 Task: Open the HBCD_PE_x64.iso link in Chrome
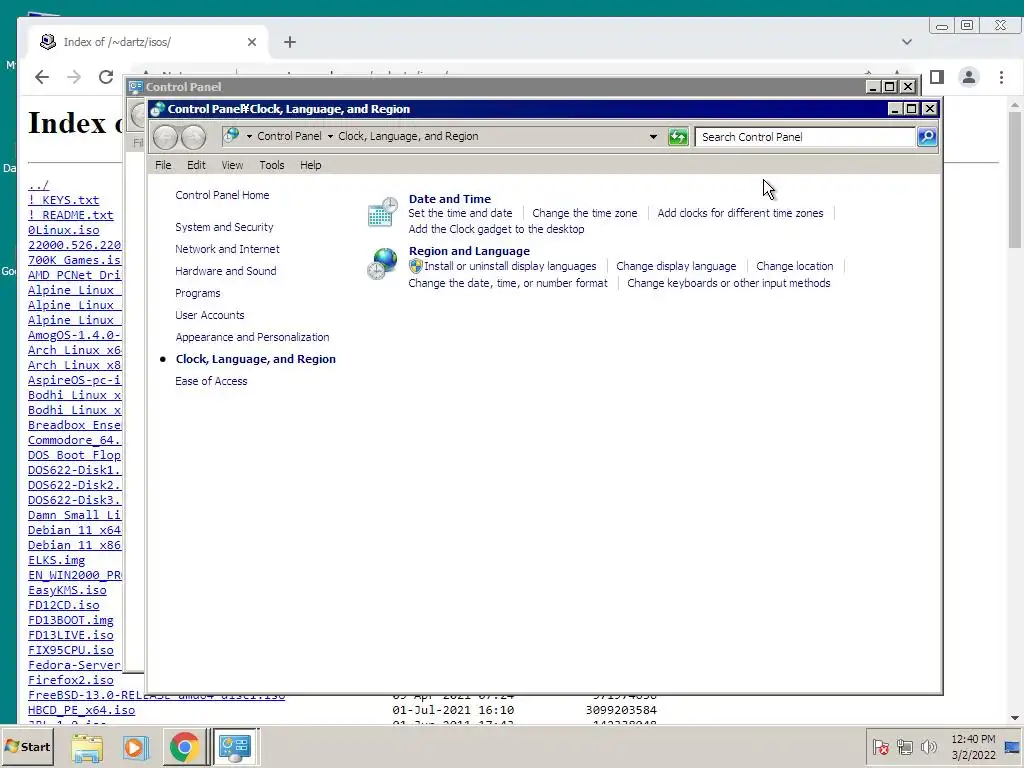pyautogui.click(x=82, y=710)
